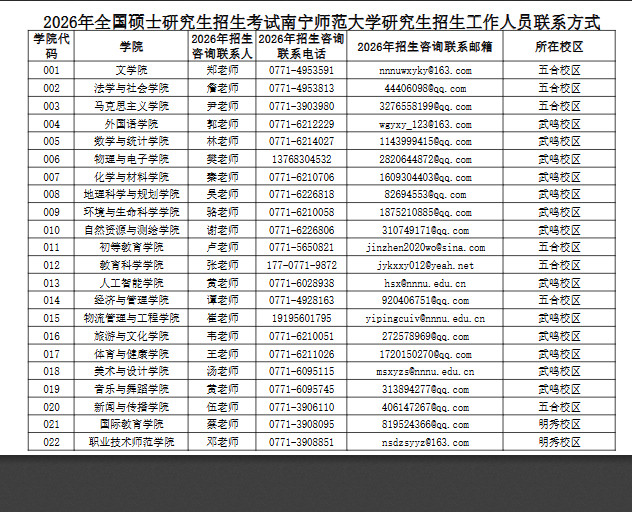Click the '法学与社会学院' cell
The height and width of the screenshot is (512, 632).
pos(131,88)
